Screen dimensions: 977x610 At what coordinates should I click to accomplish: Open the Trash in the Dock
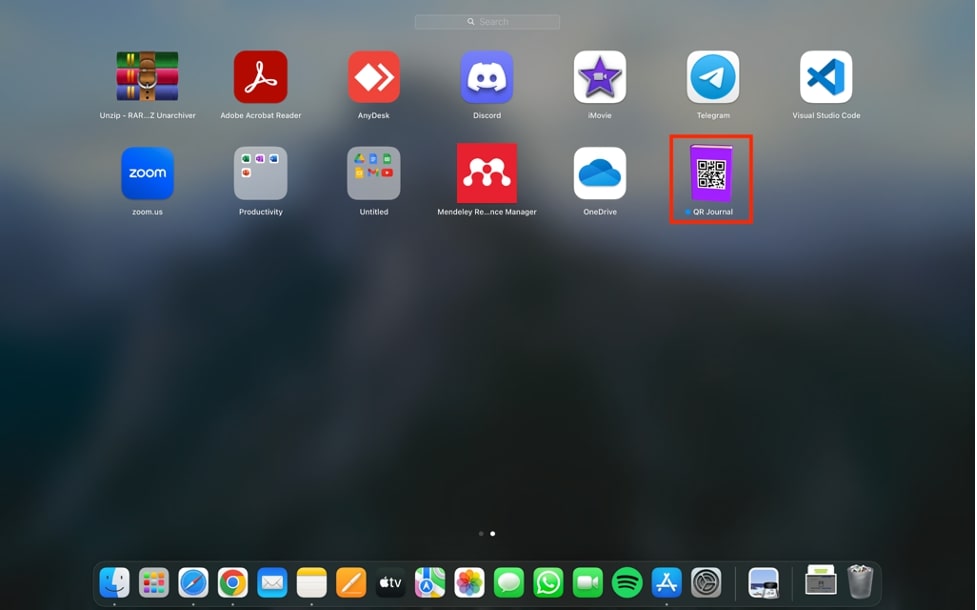(860, 582)
